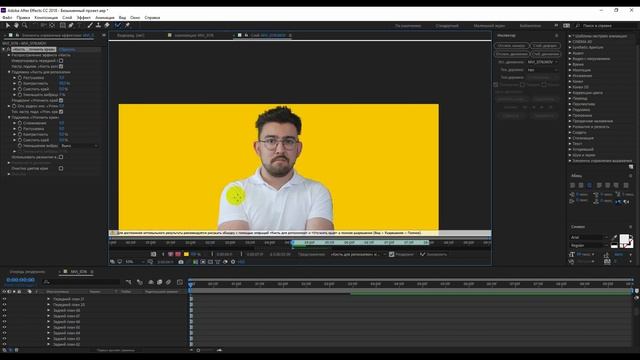Click the Стаб. деформ. button
Viewport: 640px width, 360px height.
[545, 46]
